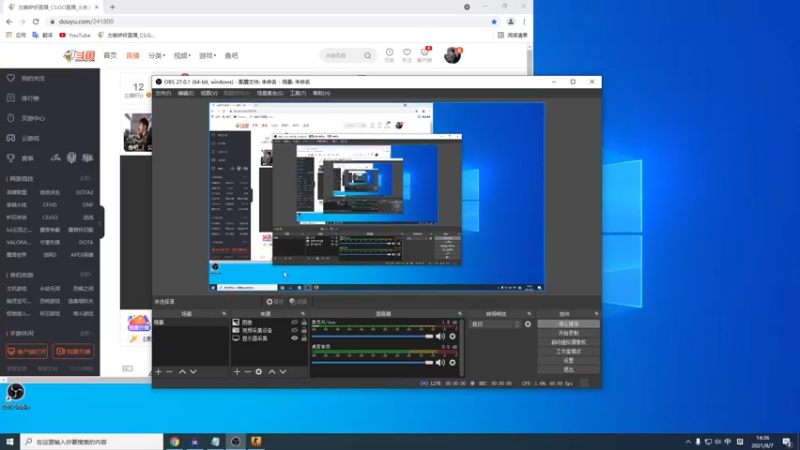
Task: Open settings gear for the microphone audio channel
Action: point(453,336)
